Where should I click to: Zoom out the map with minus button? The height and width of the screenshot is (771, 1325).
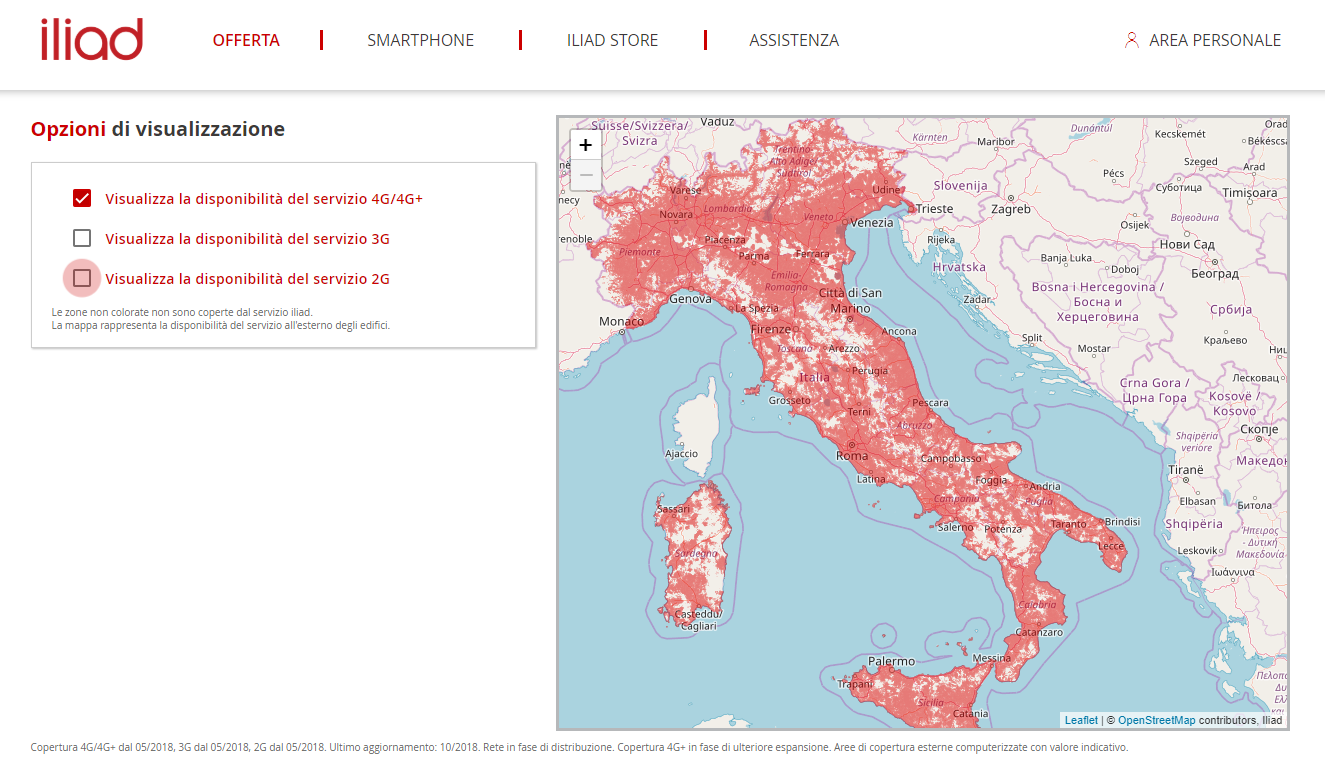585,175
